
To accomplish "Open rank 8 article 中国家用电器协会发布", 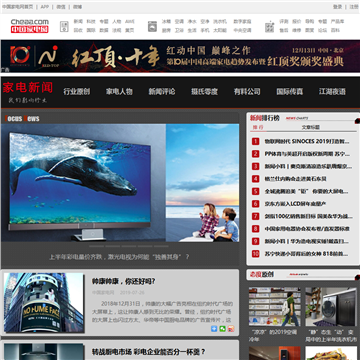I will pyautogui.click(x=307, y=229).
